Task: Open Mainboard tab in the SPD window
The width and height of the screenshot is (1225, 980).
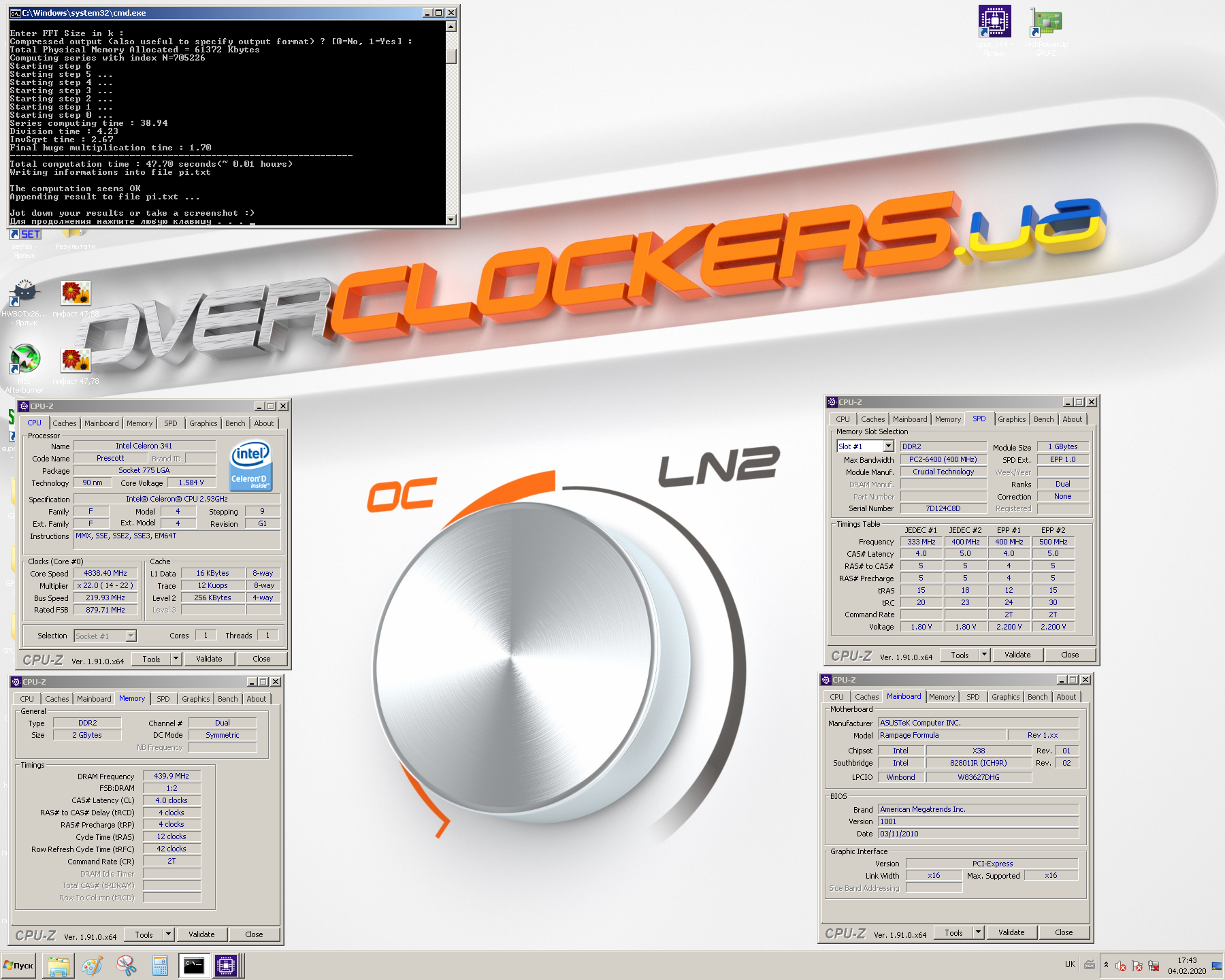Action: tap(910, 419)
